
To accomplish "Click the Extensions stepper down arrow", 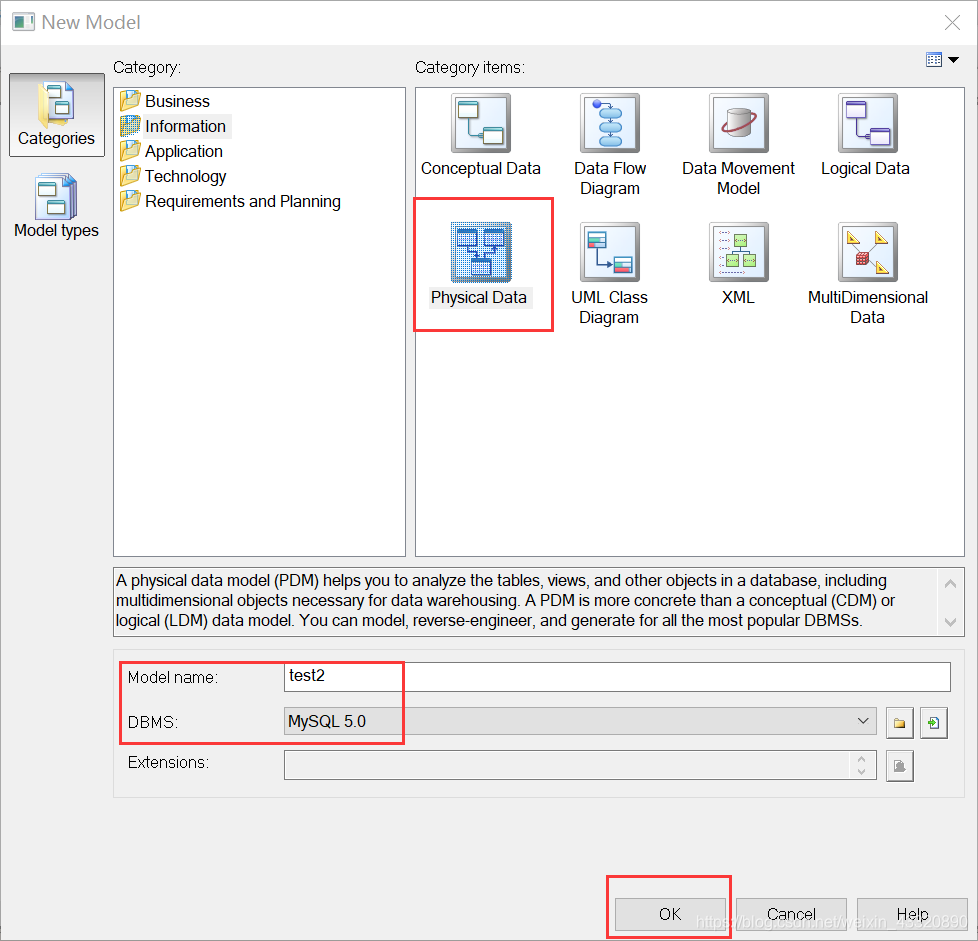I will tap(861, 772).
